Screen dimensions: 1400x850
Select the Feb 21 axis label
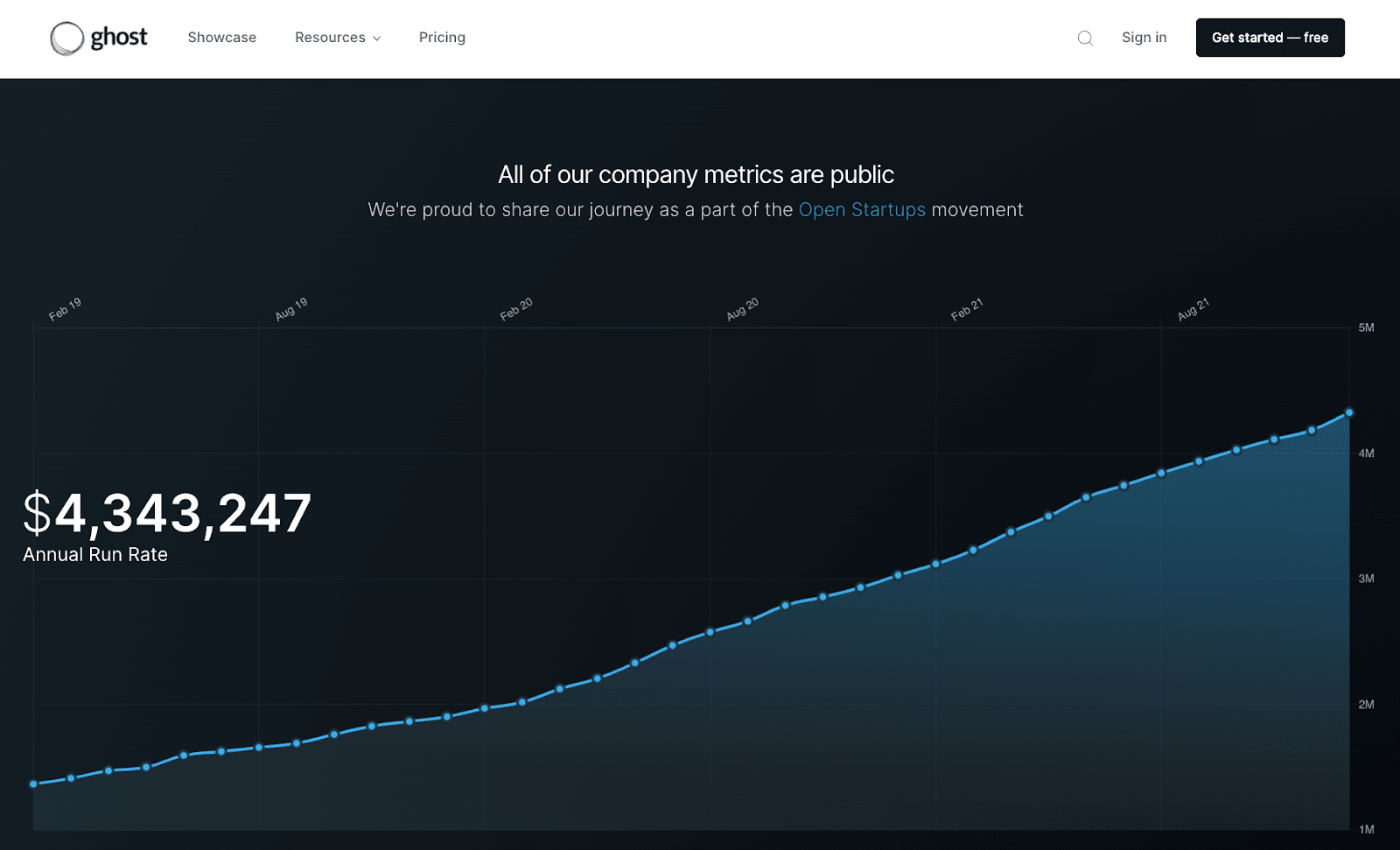(x=967, y=309)
